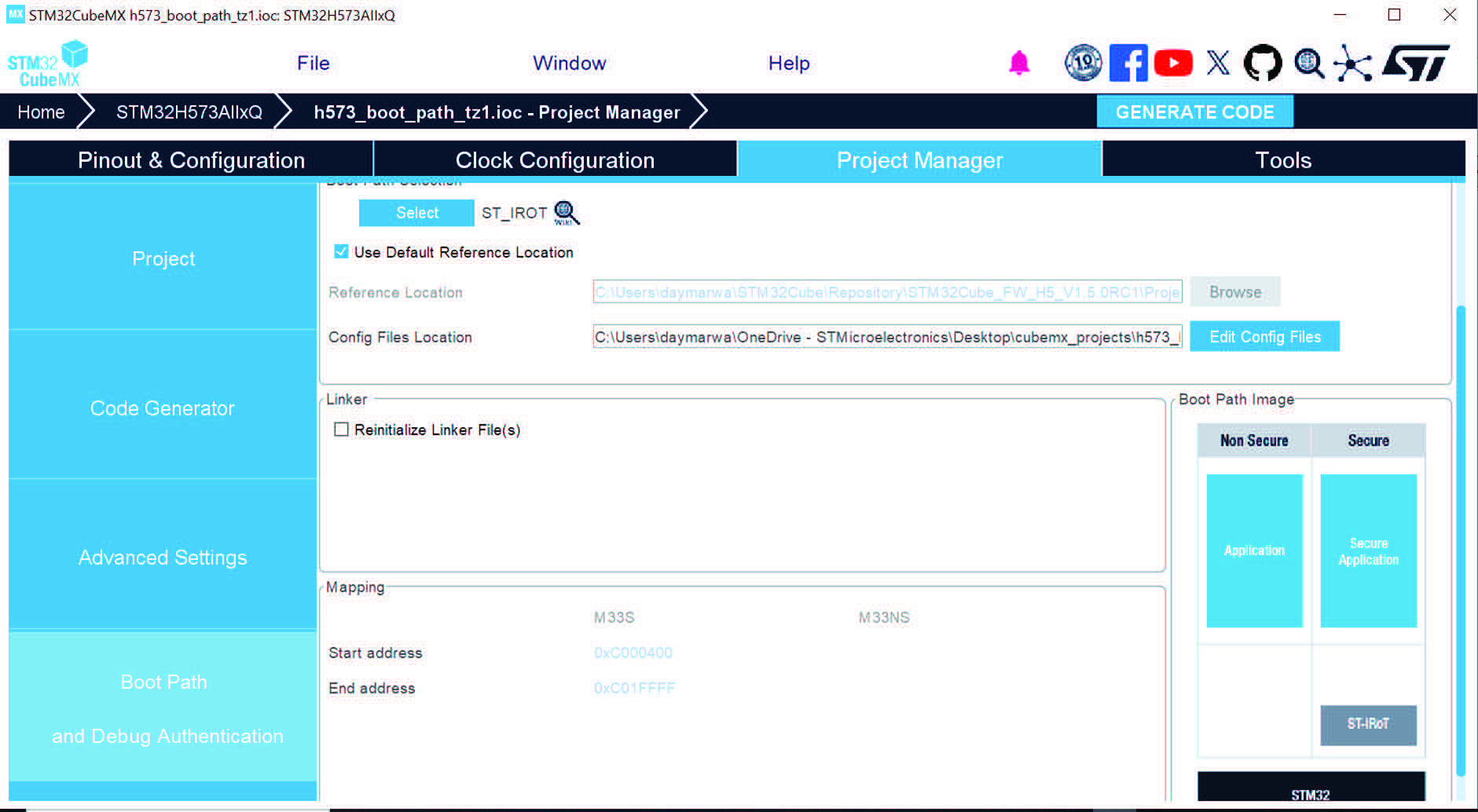
Task: Click the M33NS column label
Action: [x=884, y=617]
